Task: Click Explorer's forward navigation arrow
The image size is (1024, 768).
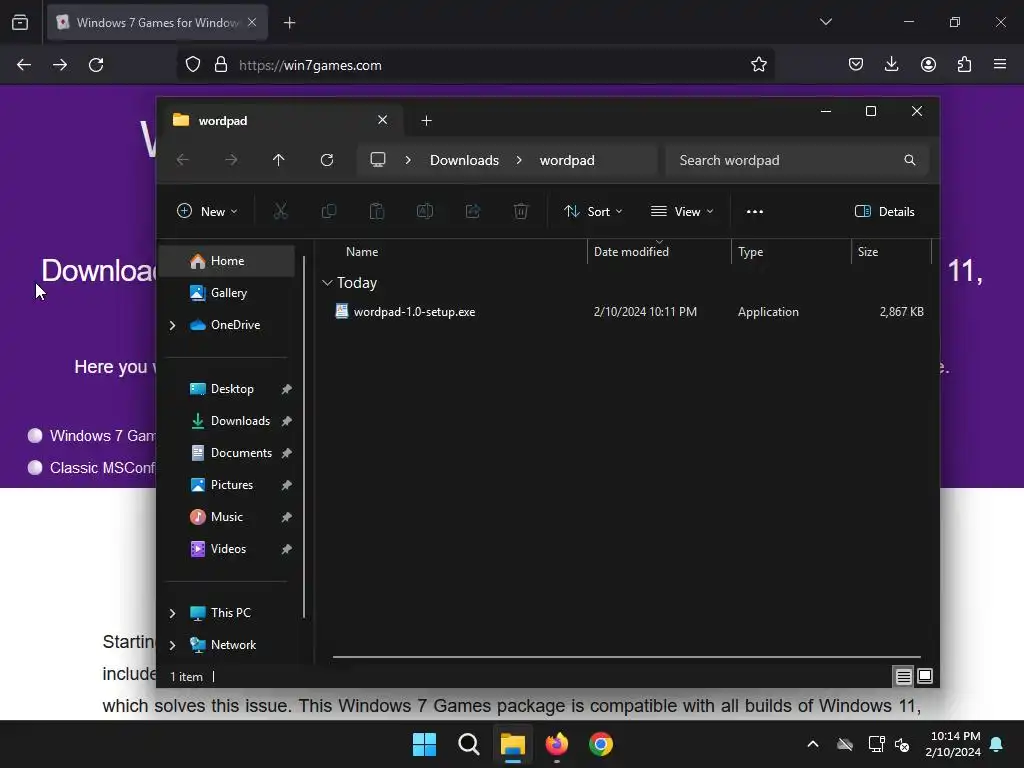Action: point(231,160)
